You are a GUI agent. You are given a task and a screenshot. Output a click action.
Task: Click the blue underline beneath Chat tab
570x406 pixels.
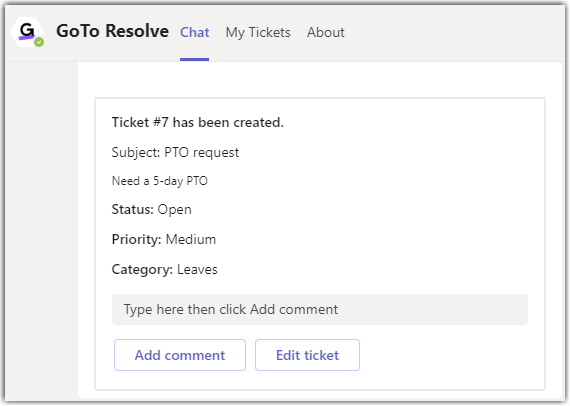coord(194,59)
